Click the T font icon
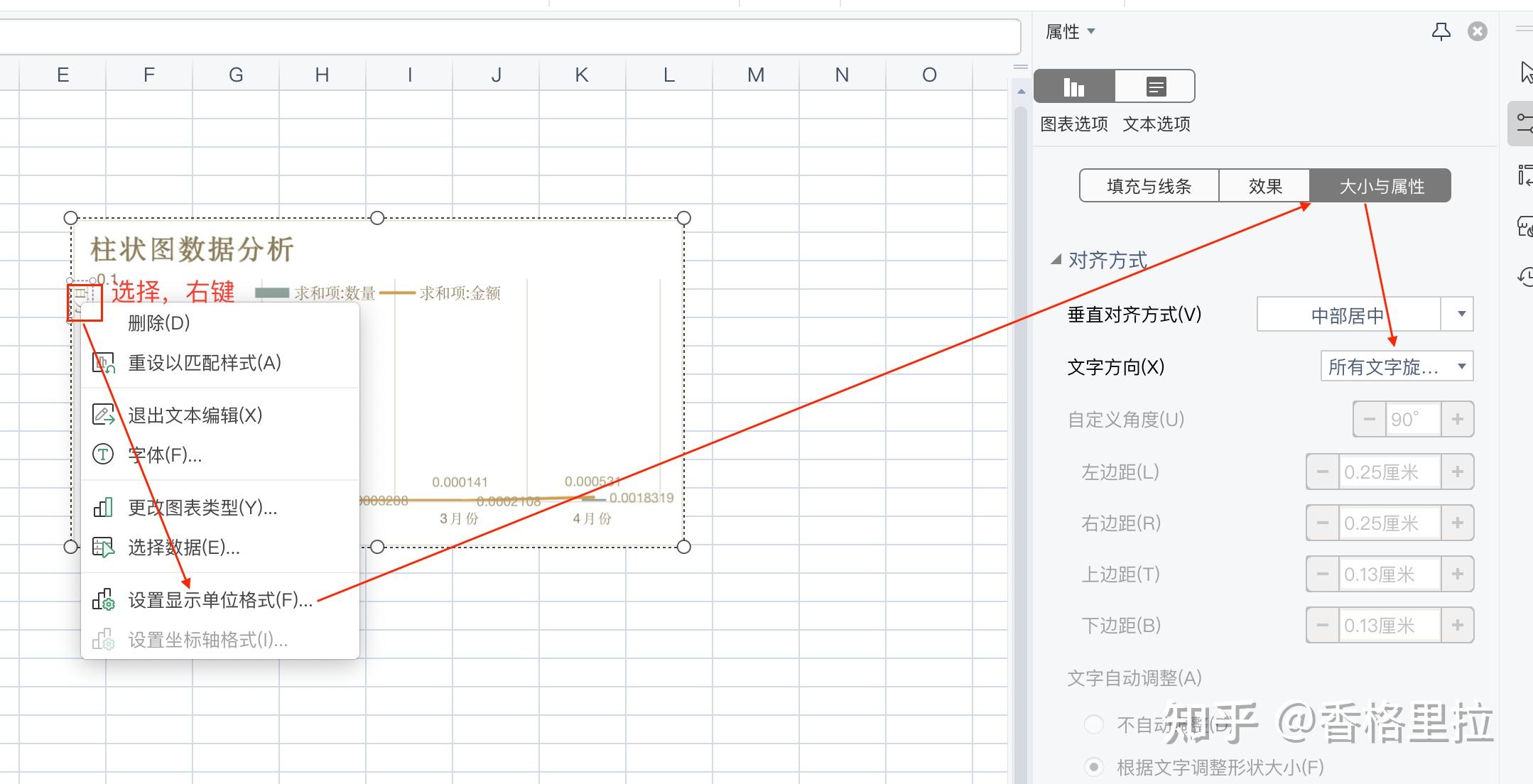 (104, 454)
